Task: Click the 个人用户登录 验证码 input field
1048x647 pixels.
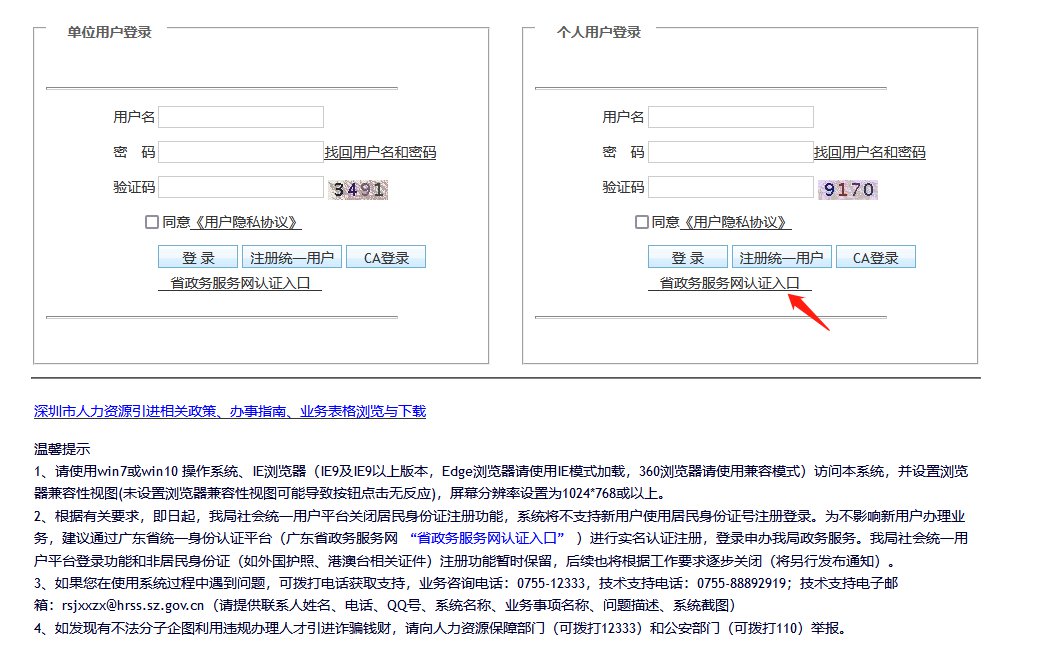Action: tap(731, 186)
